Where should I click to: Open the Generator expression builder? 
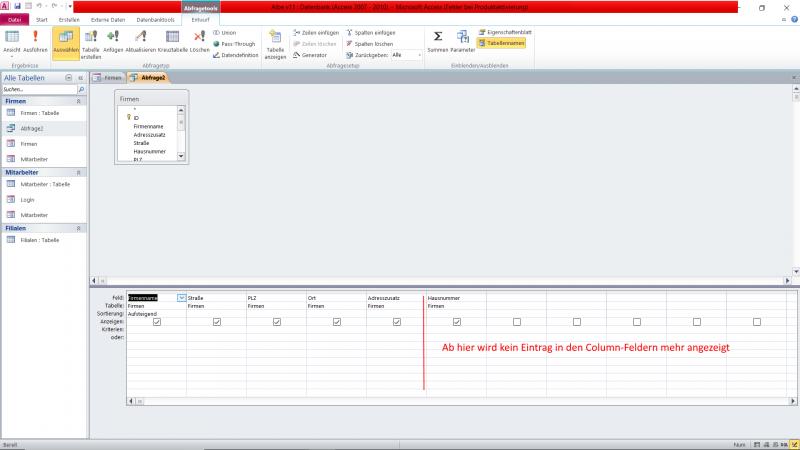pos(310,55)
